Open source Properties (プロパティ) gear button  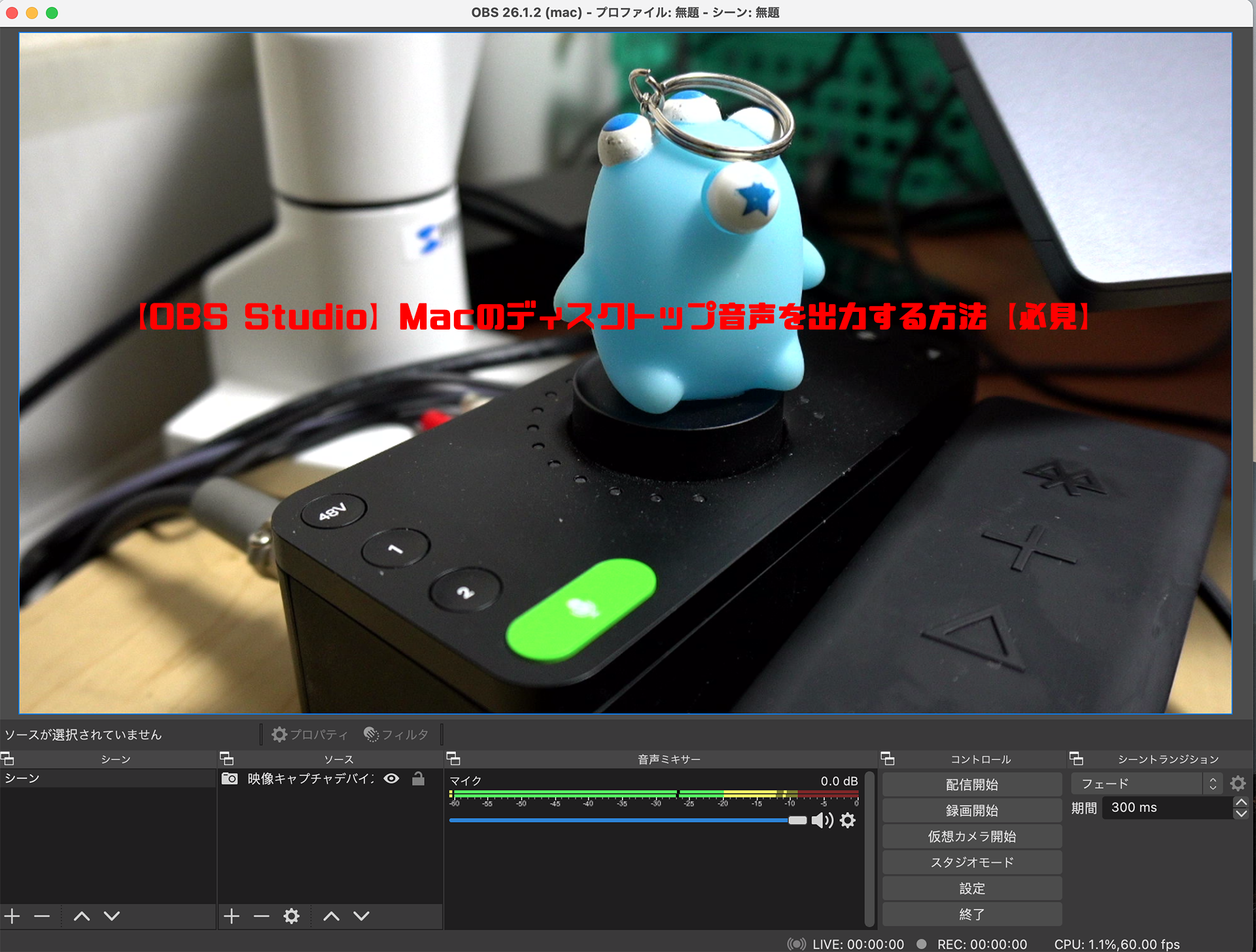click(x=310, y=734)
